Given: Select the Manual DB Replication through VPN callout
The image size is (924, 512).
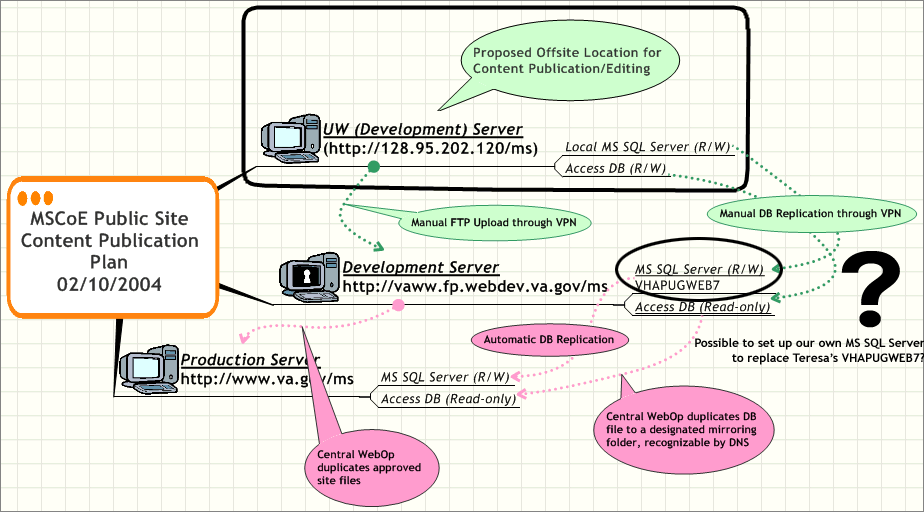Looking at the screenshot, I should click(810, 213).
